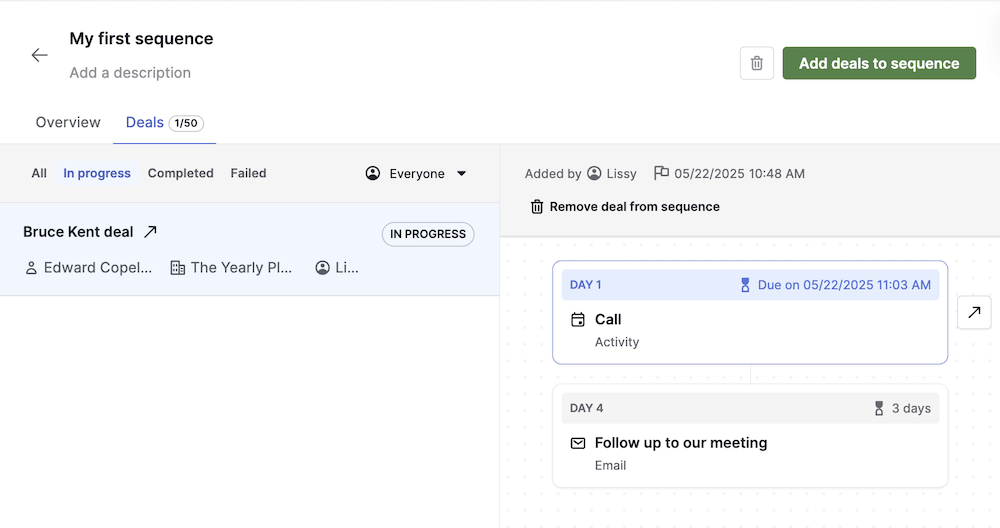Show Failed deals filter
The width and height of the screenshot is (1000, 528).
pos(248,173)
